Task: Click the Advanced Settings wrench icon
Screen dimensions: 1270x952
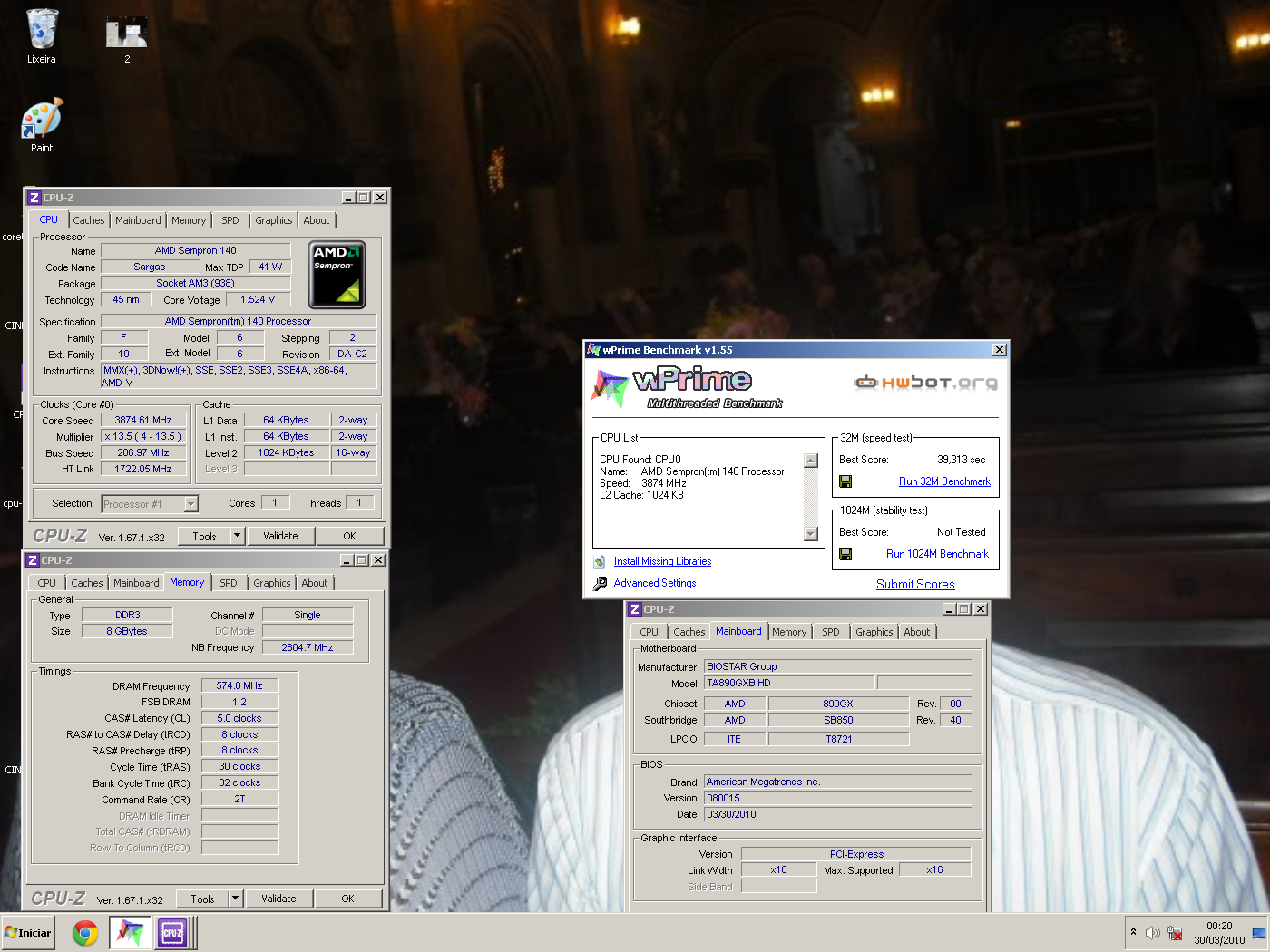Action: 600,584
